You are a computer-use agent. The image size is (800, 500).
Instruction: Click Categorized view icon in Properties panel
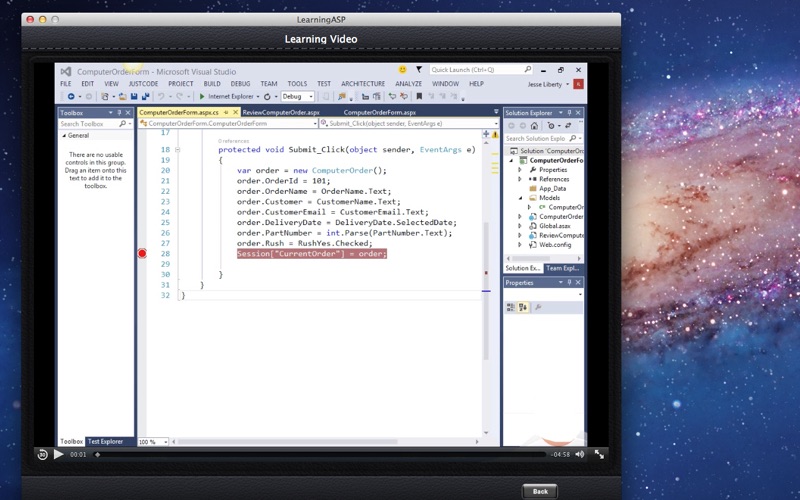(510, 307)
